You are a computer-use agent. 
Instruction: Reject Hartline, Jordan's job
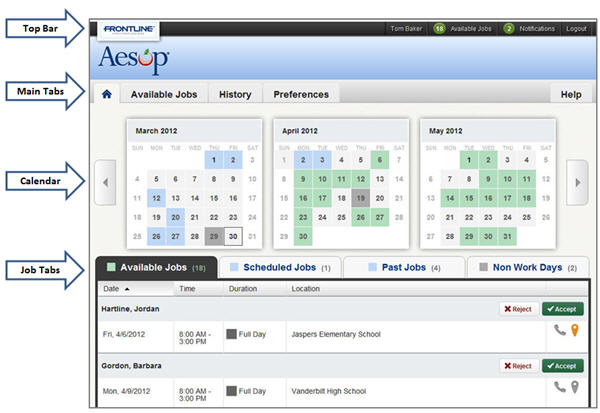[x=519, y=309]
